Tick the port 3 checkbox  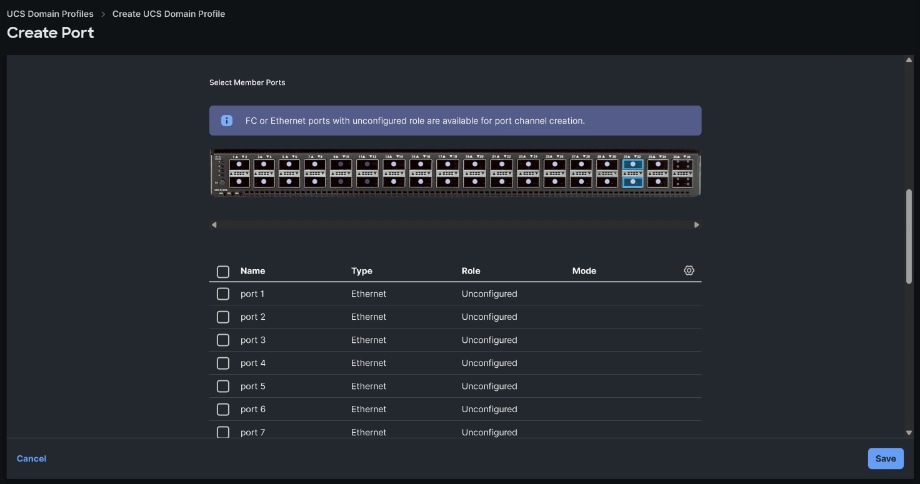(223, 340)
